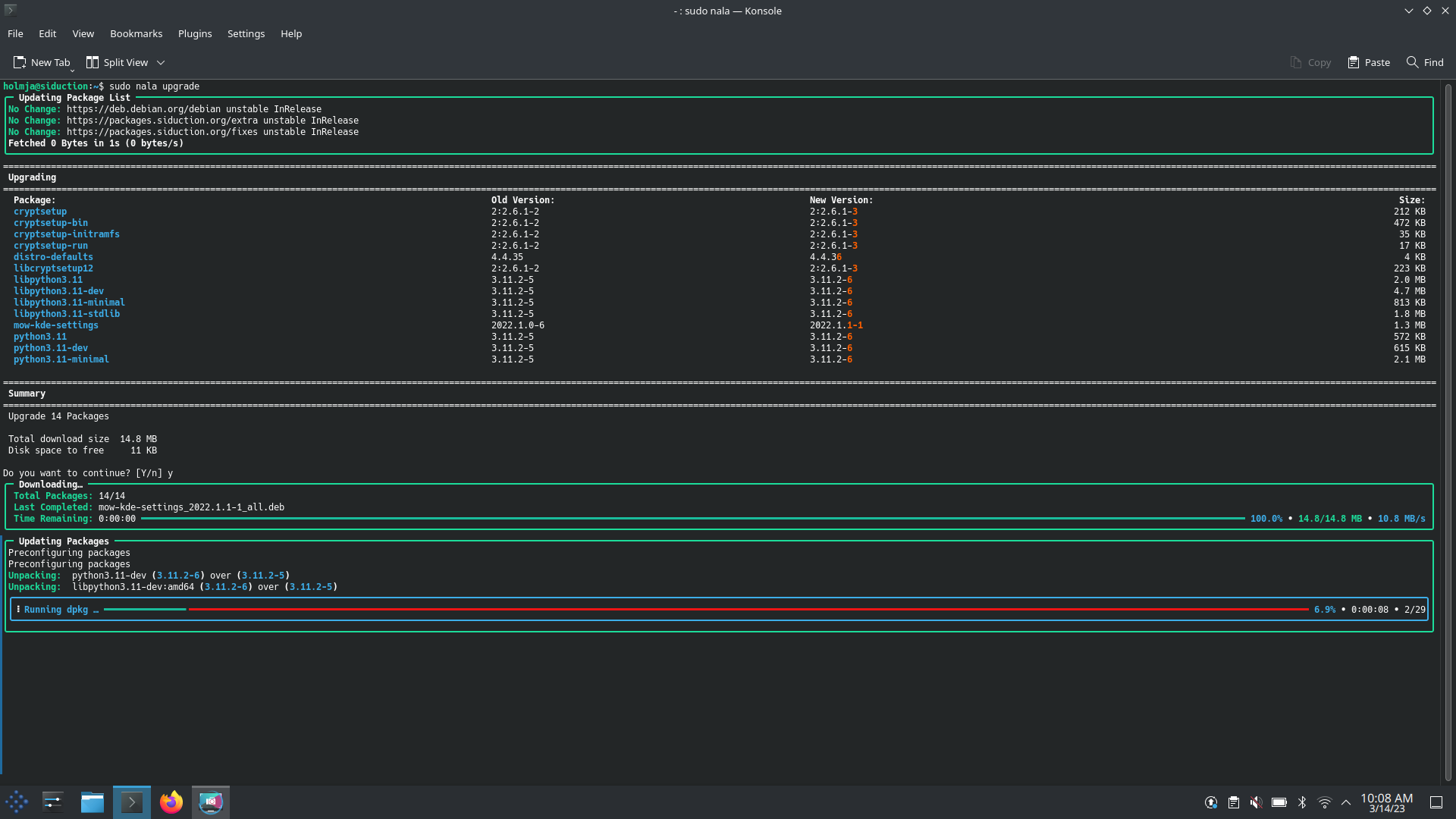Open the Wi-Fi network tray icon
This screenshot has height=819, width=1456.
pos(1325,802)
